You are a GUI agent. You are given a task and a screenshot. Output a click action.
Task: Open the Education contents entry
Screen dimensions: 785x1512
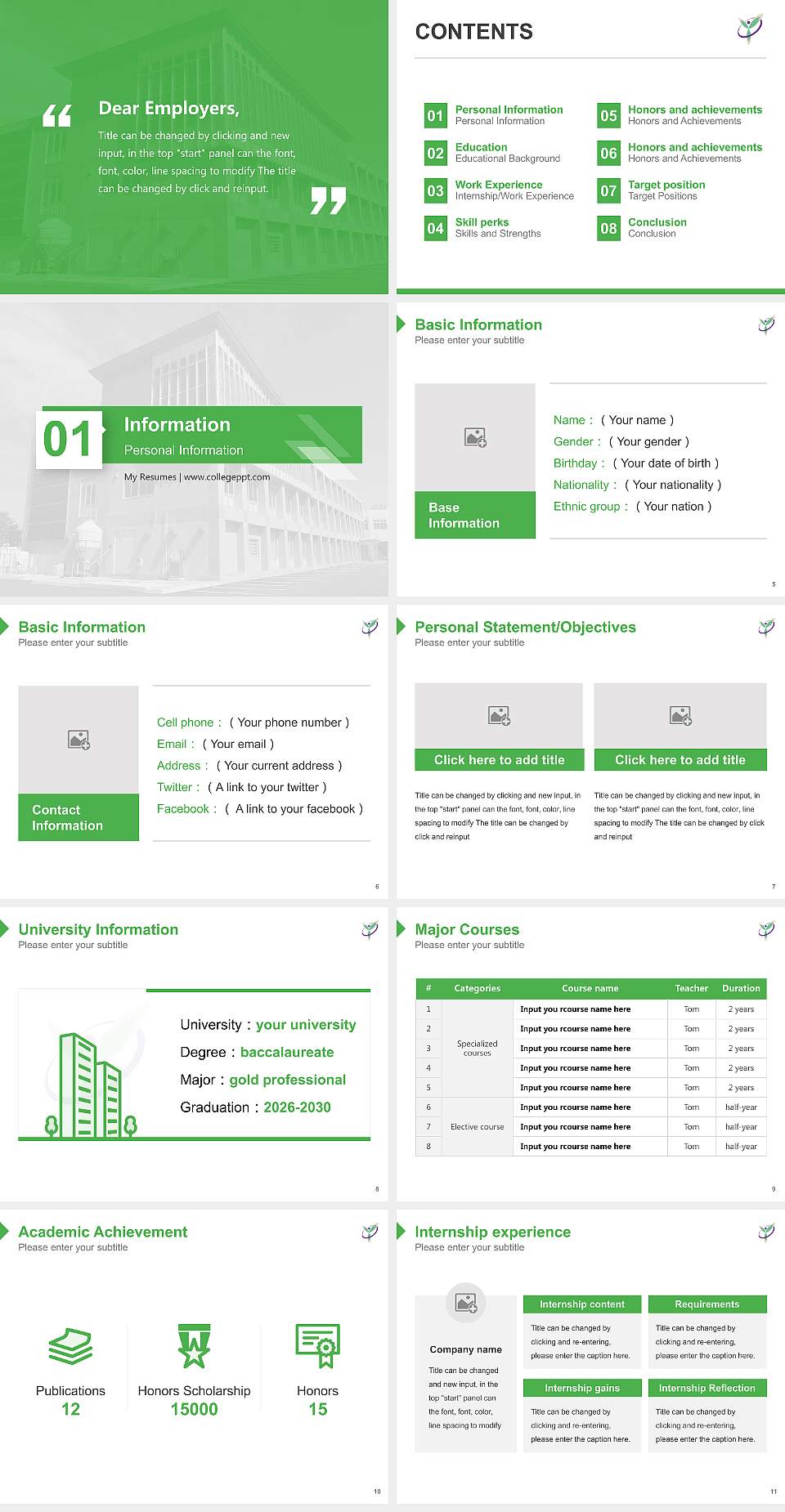(x=507, y=153)
